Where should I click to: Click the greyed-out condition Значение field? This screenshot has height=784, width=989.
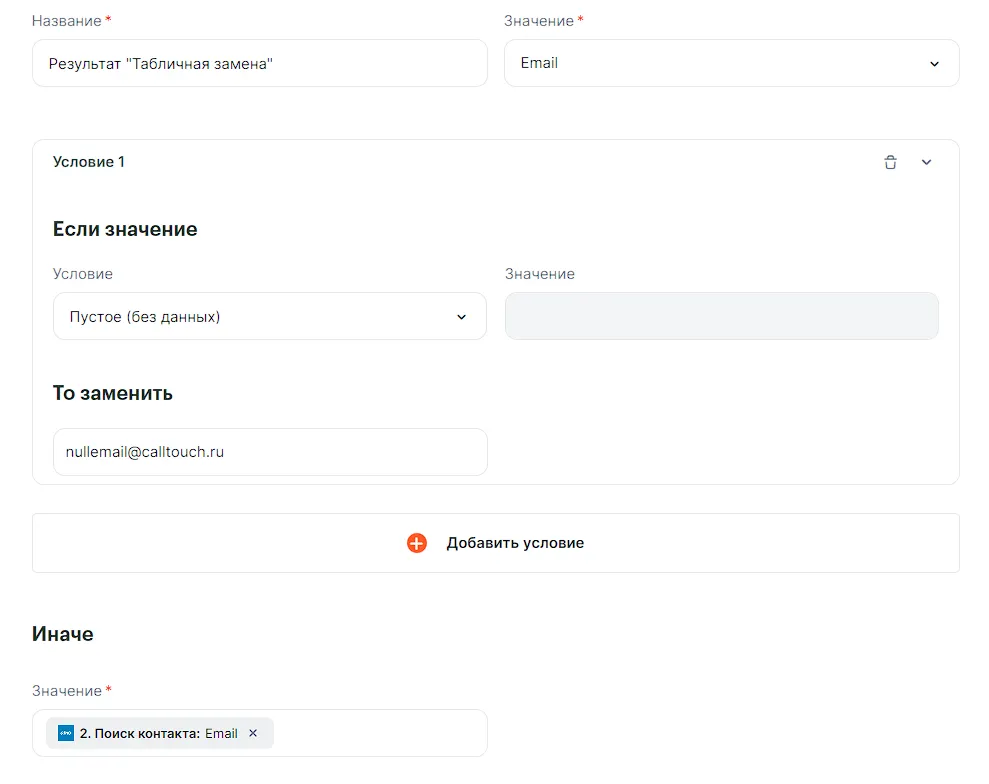pos(721,316)
